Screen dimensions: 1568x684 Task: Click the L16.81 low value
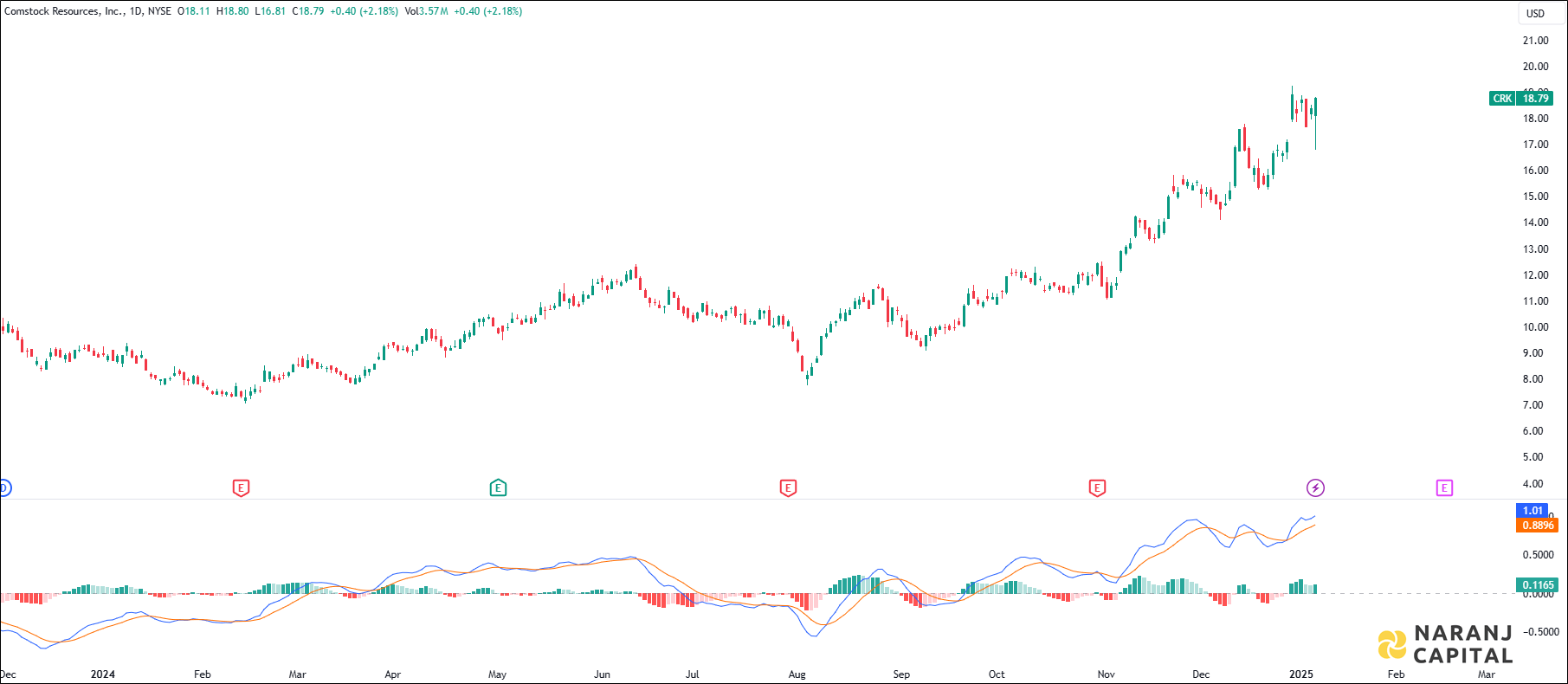tap(271, 11)
